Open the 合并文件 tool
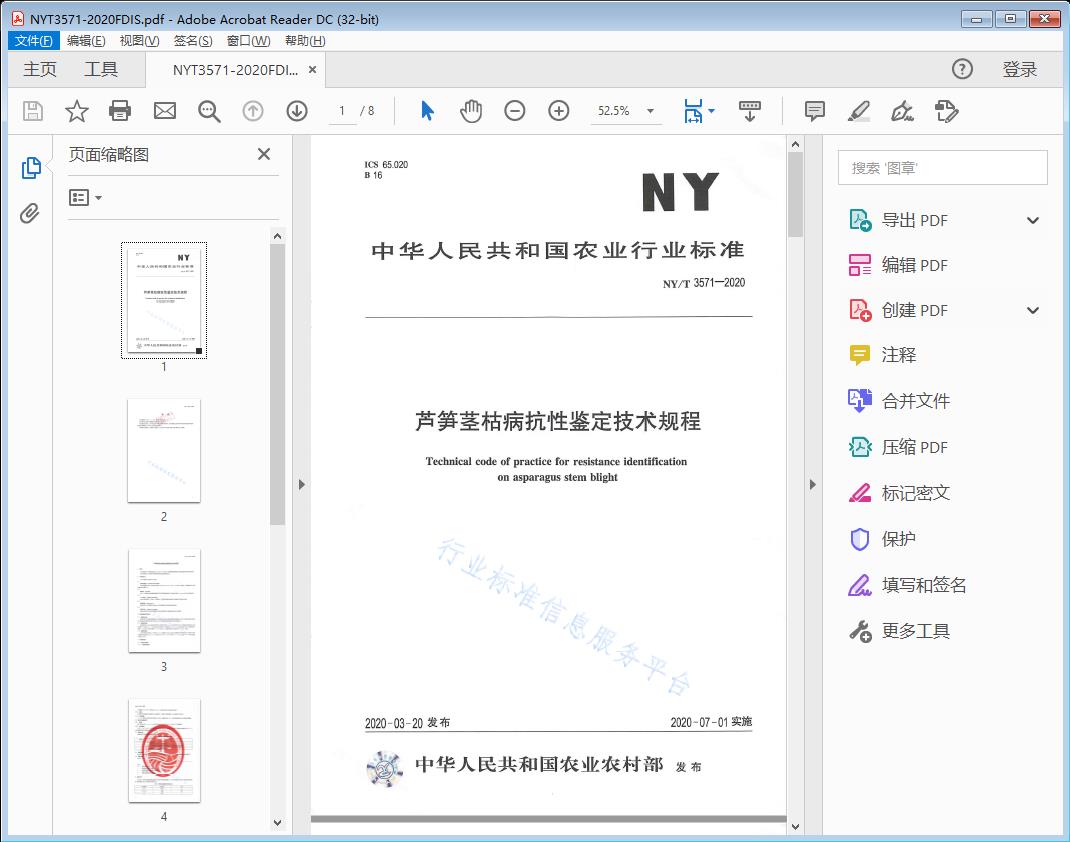The width and height of the screenshot is (1070, 842). 915,401
